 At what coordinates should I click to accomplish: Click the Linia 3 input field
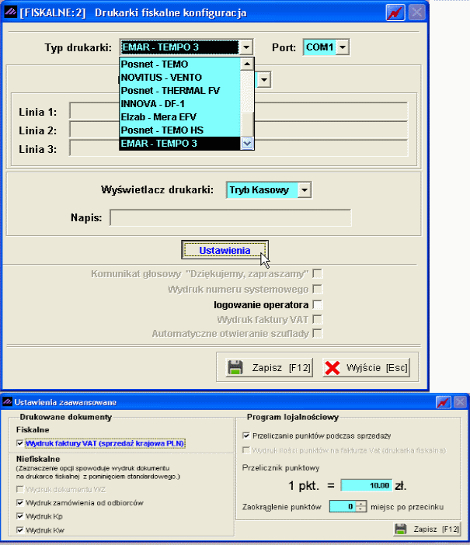click(x=238, y=148)
